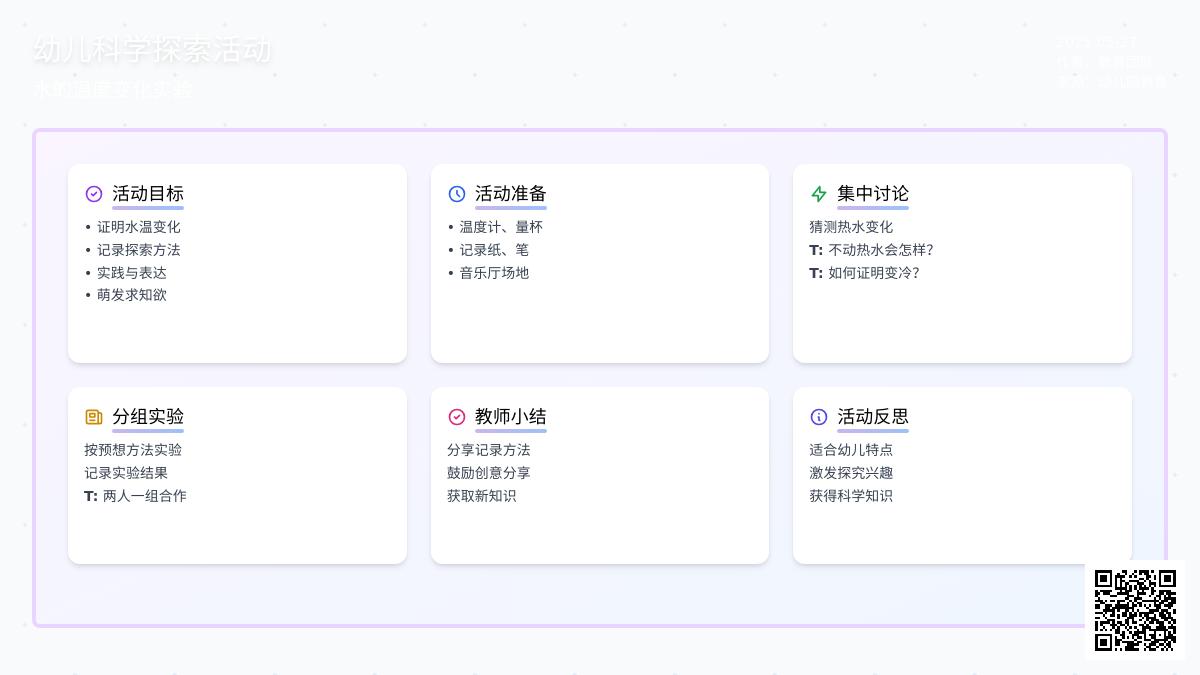Select the 活动反思 card heading
Viewport: 1200px width, 675px height.
coord(873,417)
